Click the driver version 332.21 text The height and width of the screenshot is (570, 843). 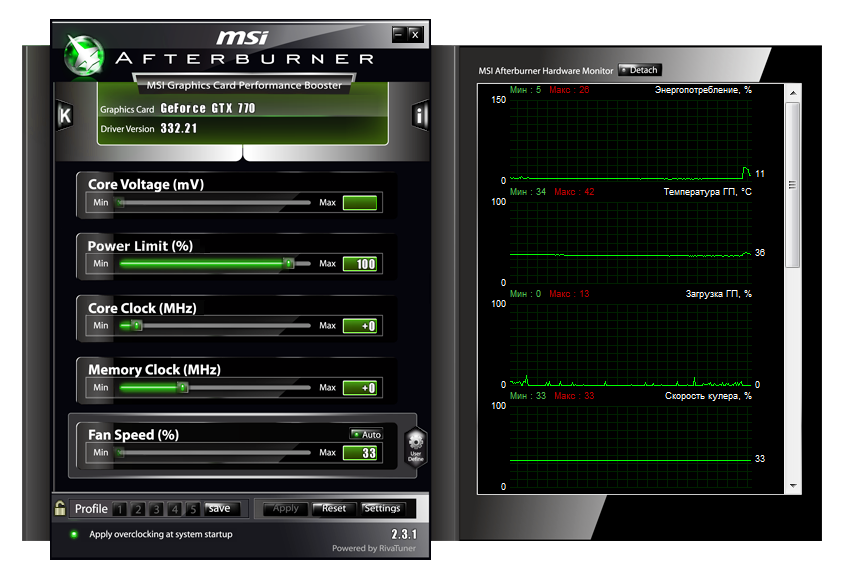pos(178,129)
